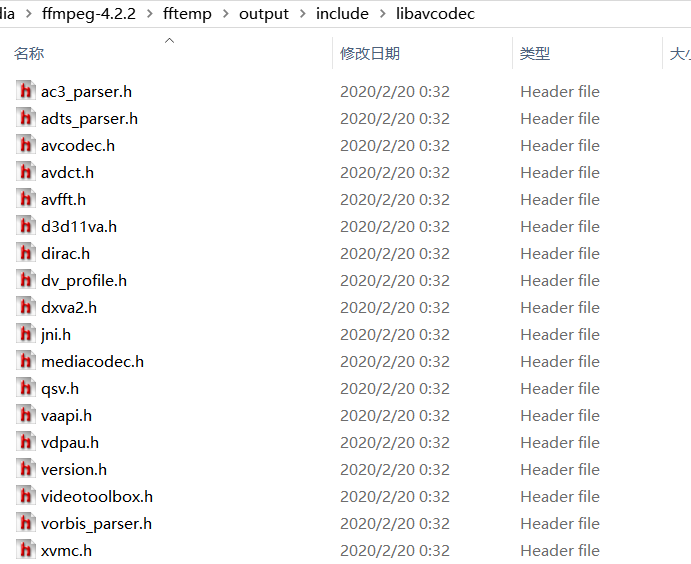Click the avfft.h file icon
Screen dimensions: 691x564
[x=26, y=199]
